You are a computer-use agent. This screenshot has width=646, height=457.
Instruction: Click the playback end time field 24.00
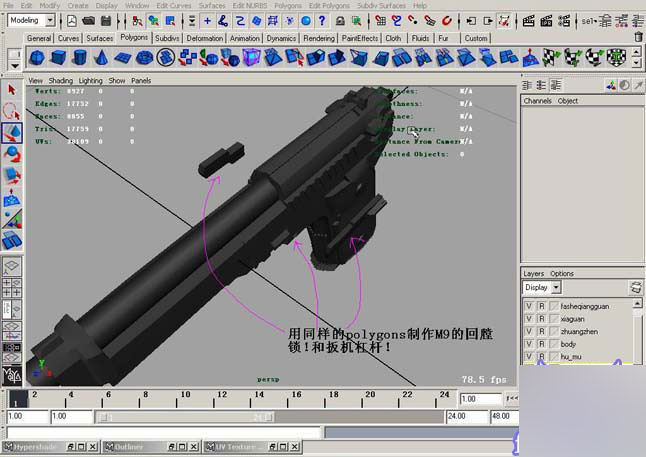tap(467, 417)
